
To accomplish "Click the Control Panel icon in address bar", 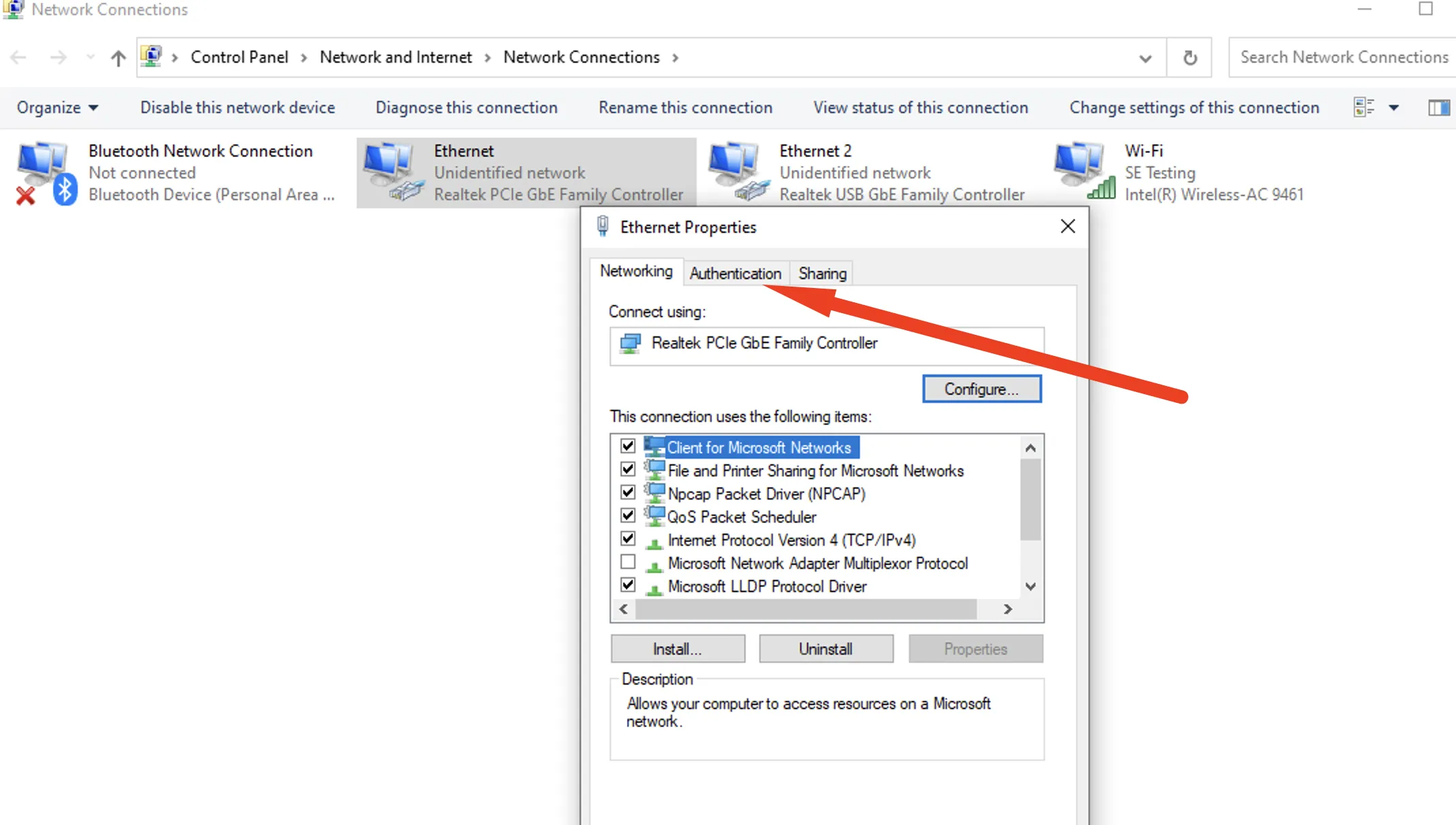I will [151, 56].
